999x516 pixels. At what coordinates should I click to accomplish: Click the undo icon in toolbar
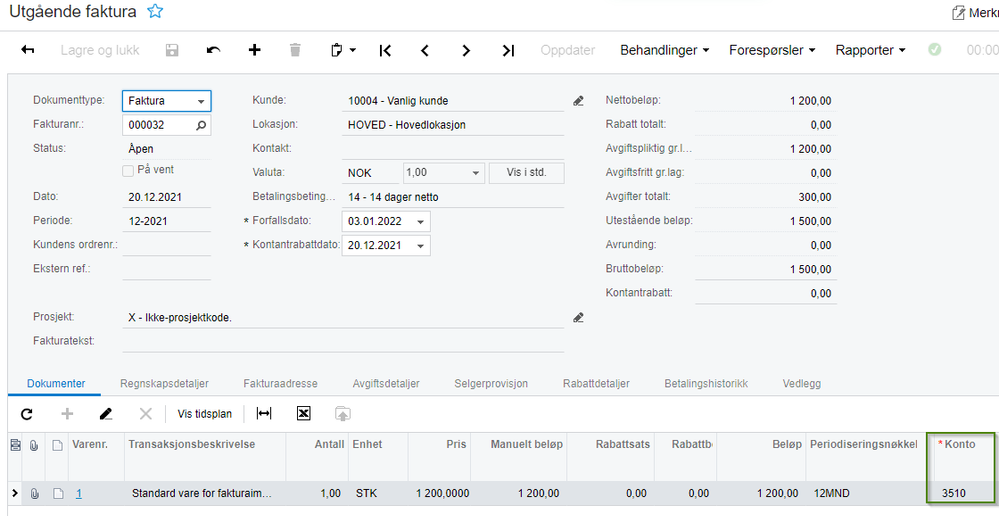[213, 50]
